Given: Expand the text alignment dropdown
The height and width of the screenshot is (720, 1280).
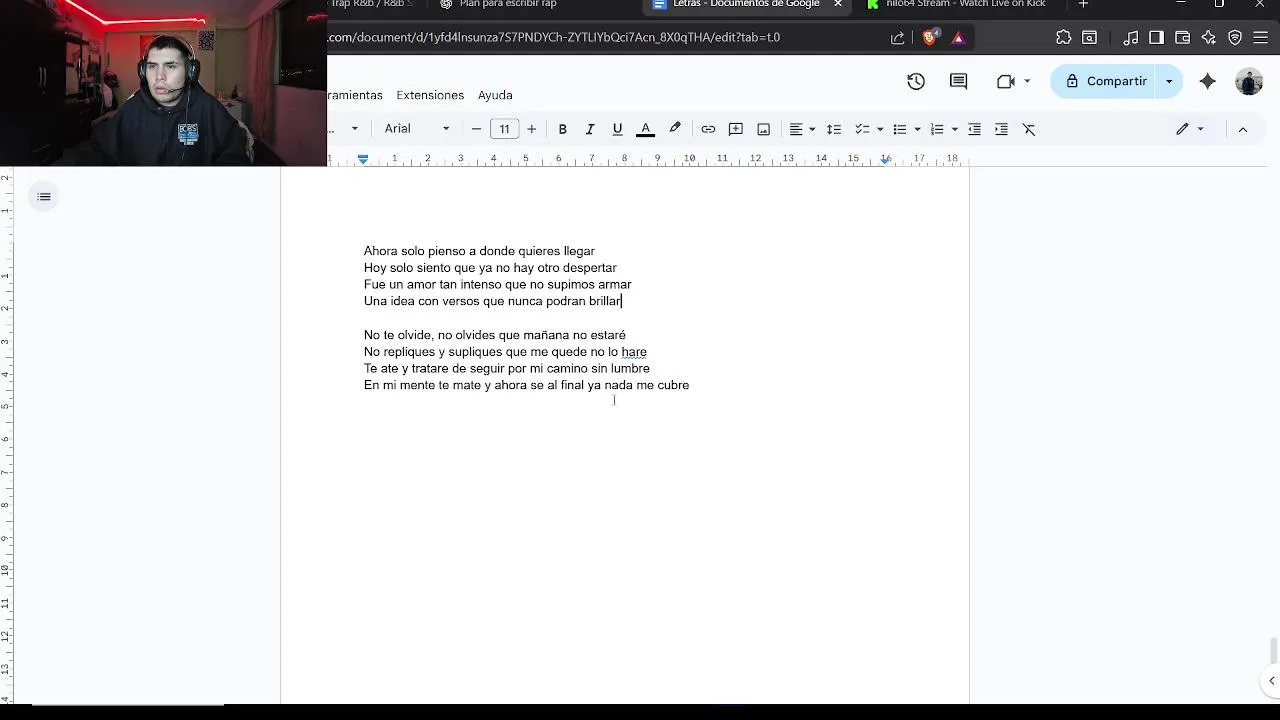Looking at the screenshot, I should click(x=812, y=129).
